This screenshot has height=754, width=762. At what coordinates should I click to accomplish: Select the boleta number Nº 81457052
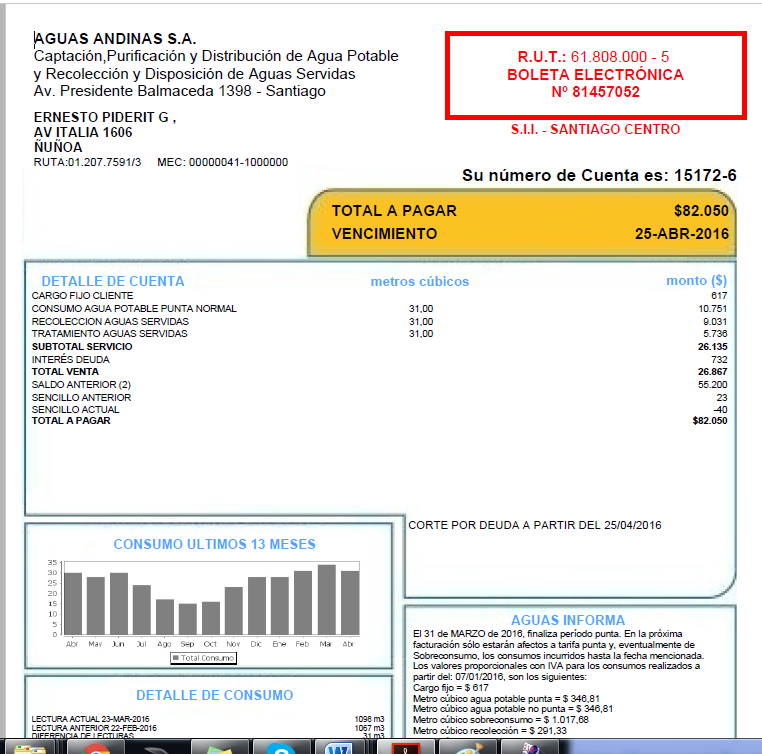595,92
